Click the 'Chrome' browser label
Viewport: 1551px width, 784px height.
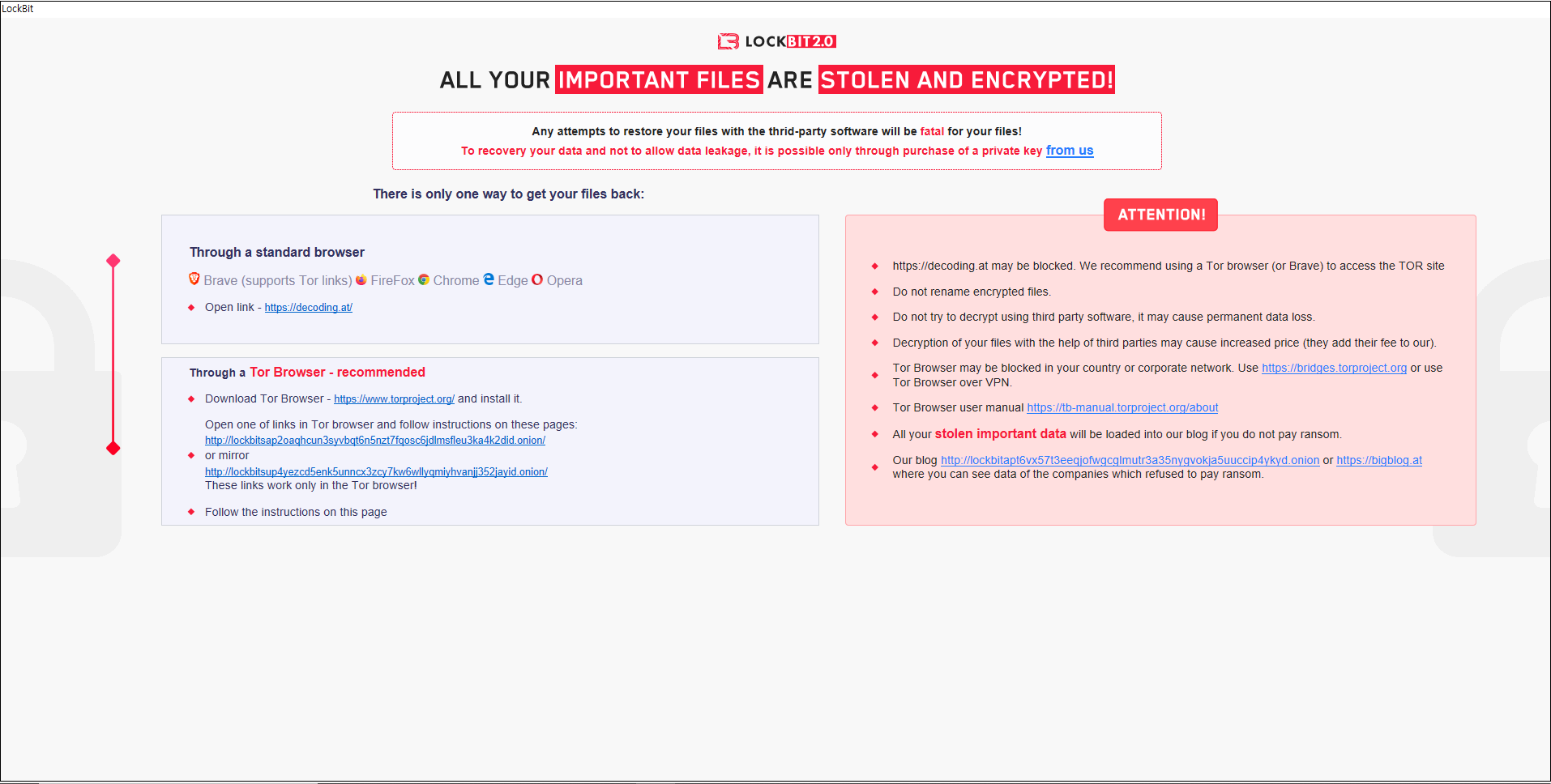[x=456, y=280]
